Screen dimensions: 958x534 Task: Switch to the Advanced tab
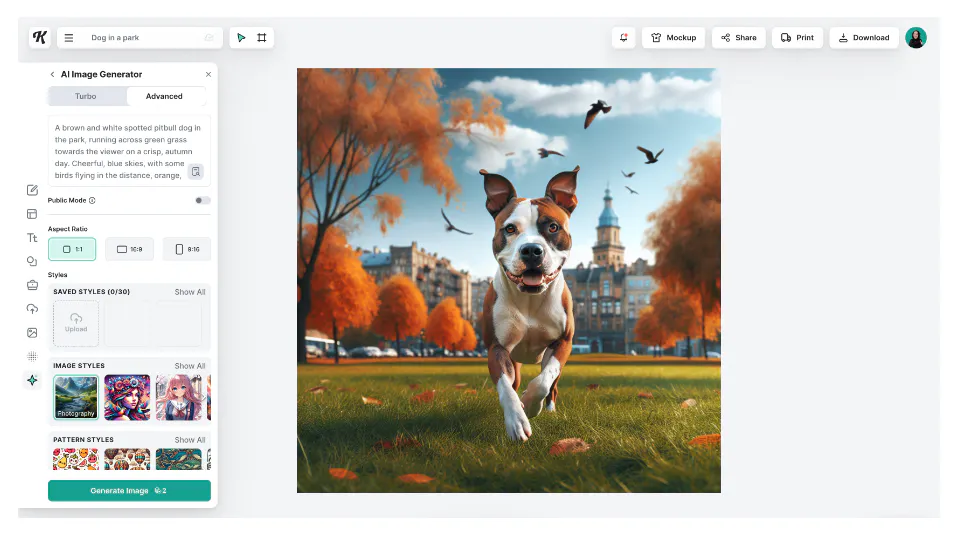point(164,97)
